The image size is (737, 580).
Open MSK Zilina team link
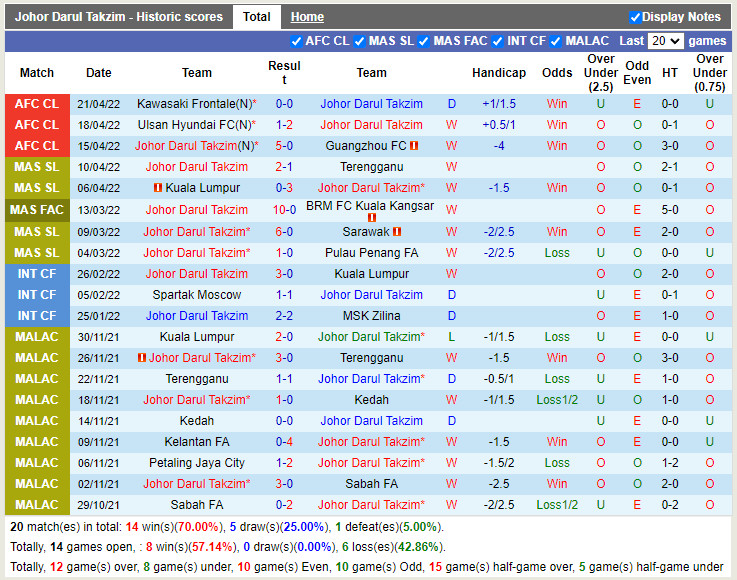point(371,316)
